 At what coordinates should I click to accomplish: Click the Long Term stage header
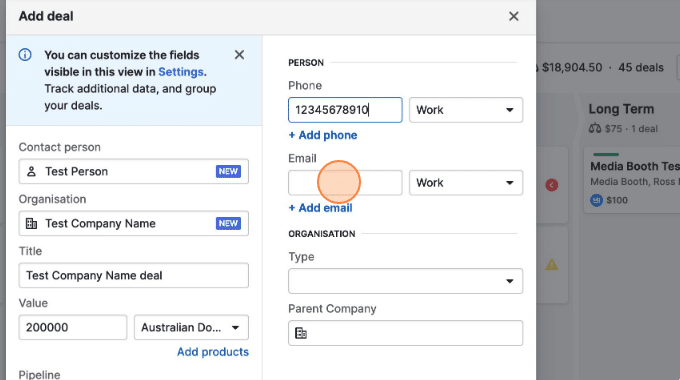pos(621,109)
